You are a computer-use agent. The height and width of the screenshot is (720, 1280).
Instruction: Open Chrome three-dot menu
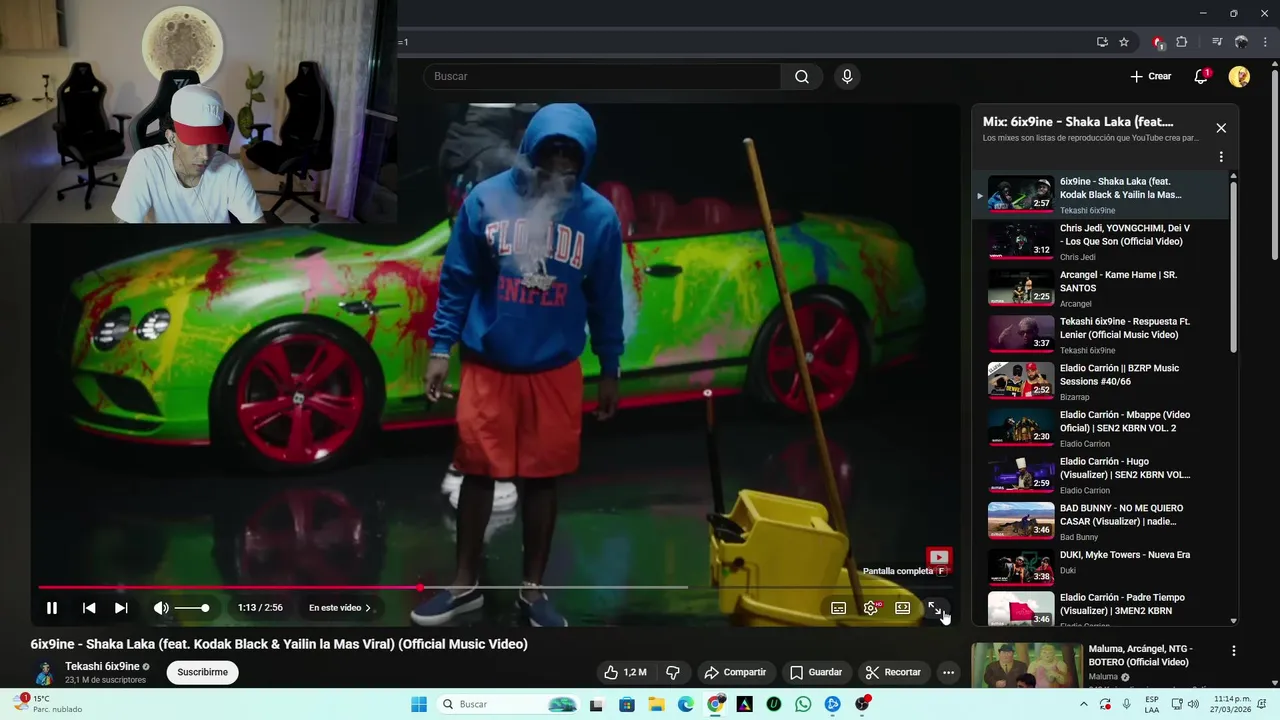tap(1265, 42)
